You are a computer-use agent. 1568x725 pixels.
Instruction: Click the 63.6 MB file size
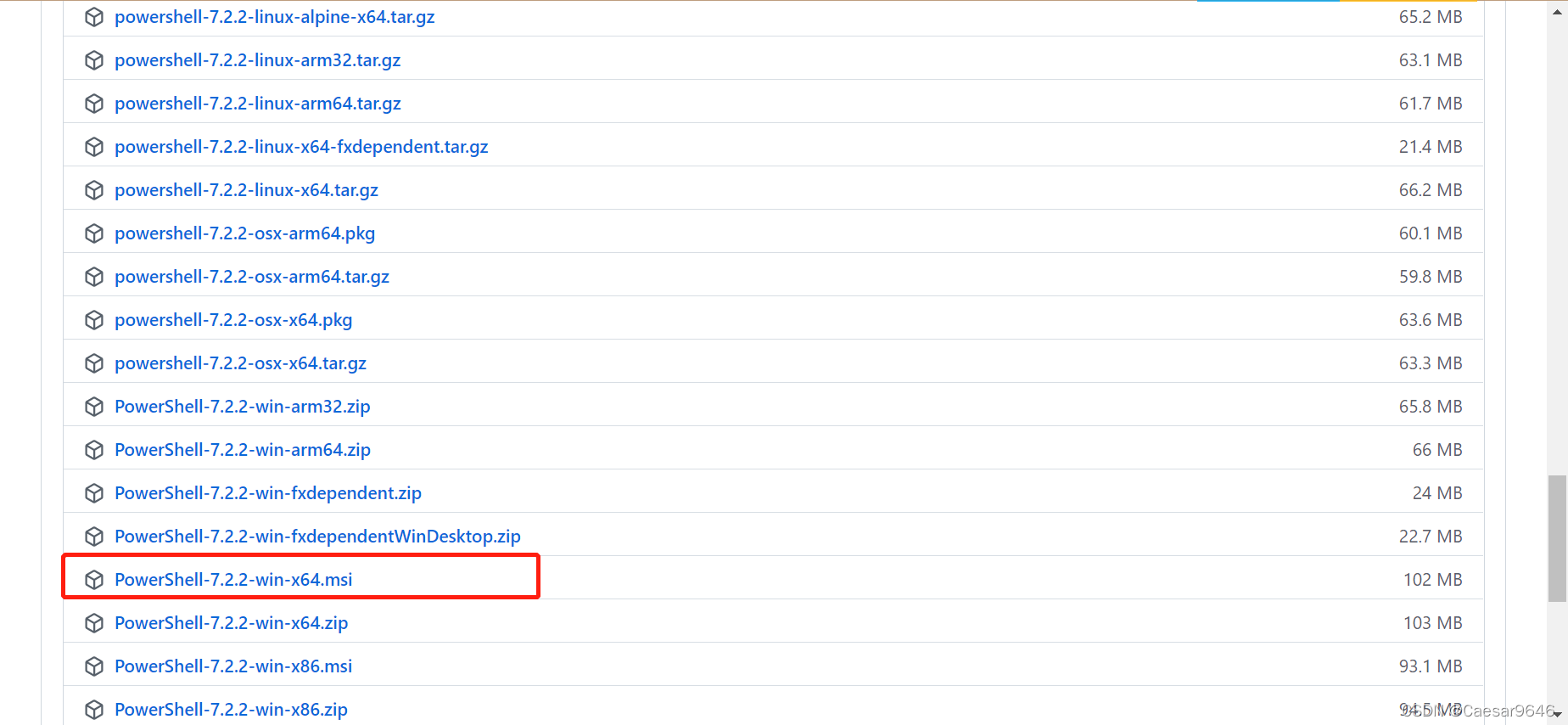coord(1431,320)
